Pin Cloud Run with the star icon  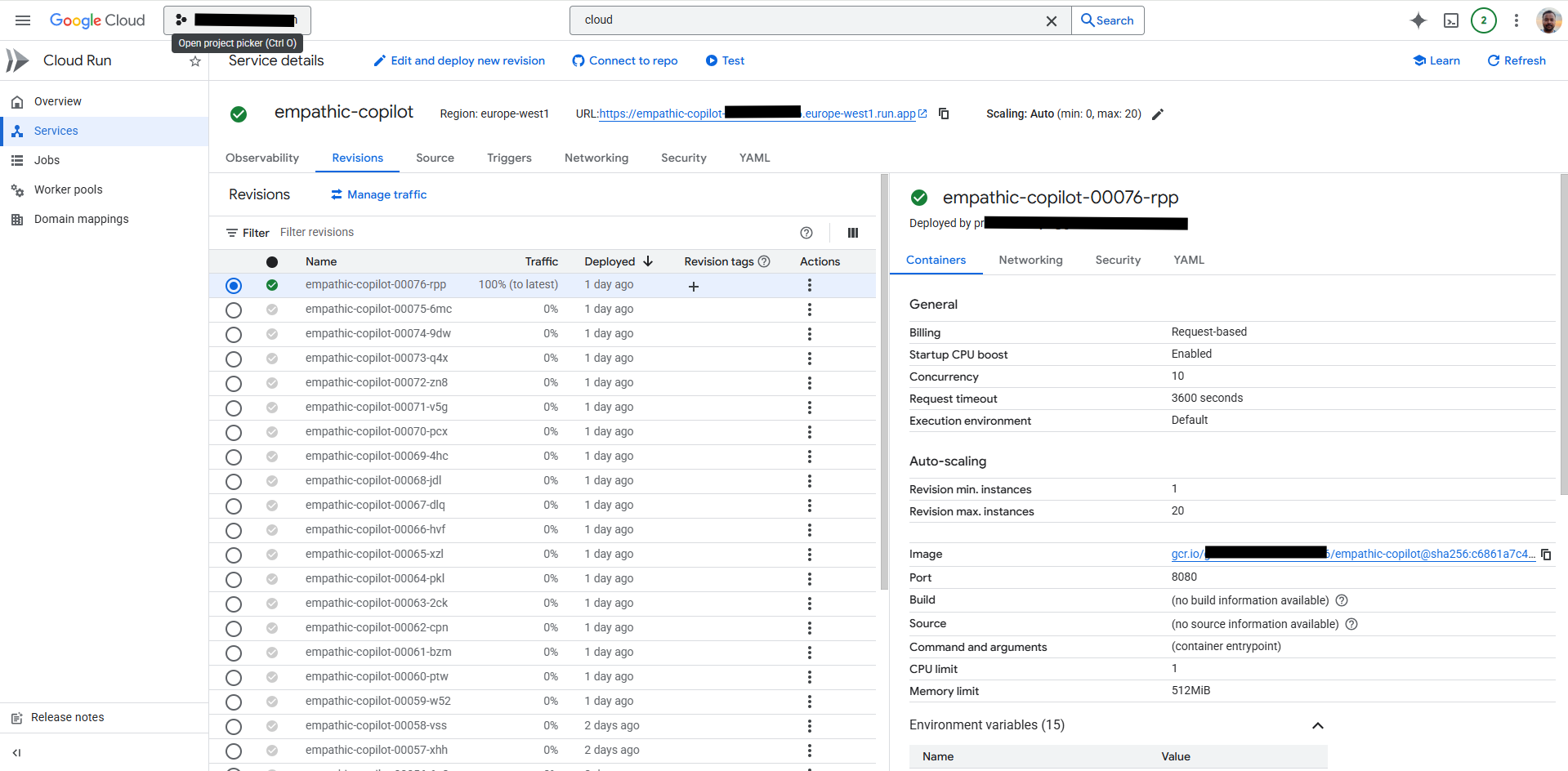coord(195,61)
